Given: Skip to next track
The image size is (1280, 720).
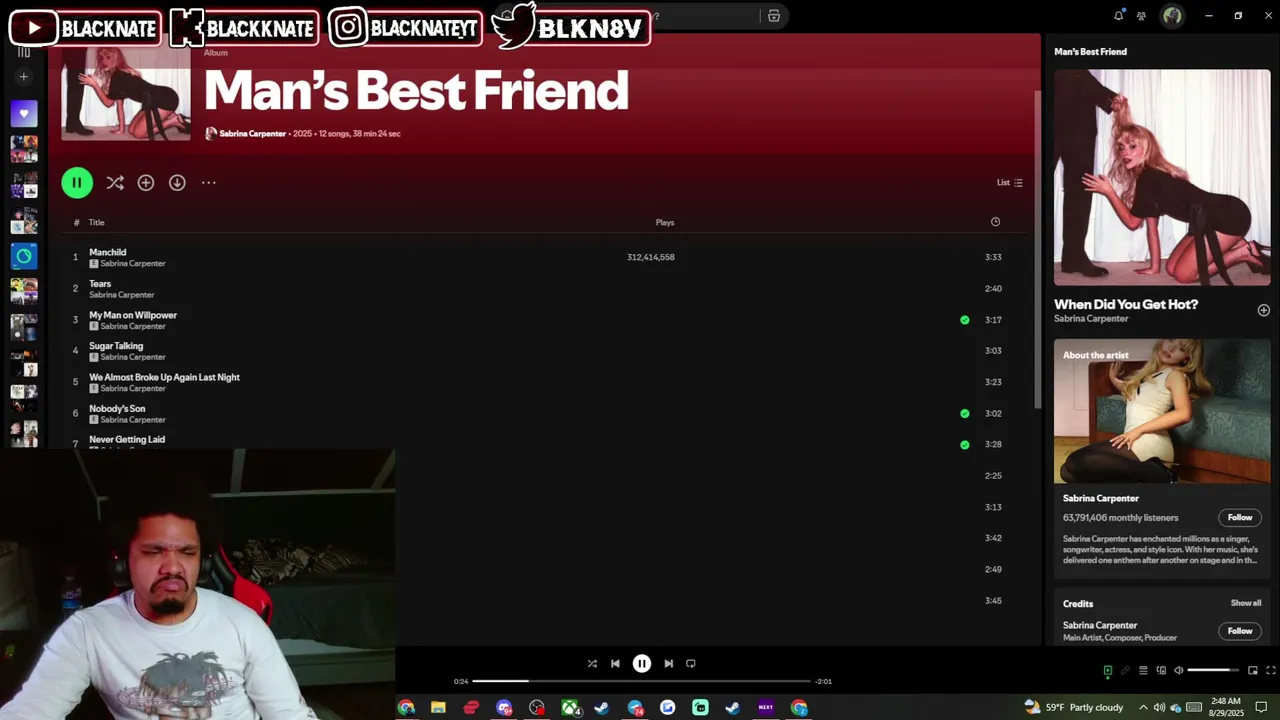Looking at the screenshot, I should point(668,663).
